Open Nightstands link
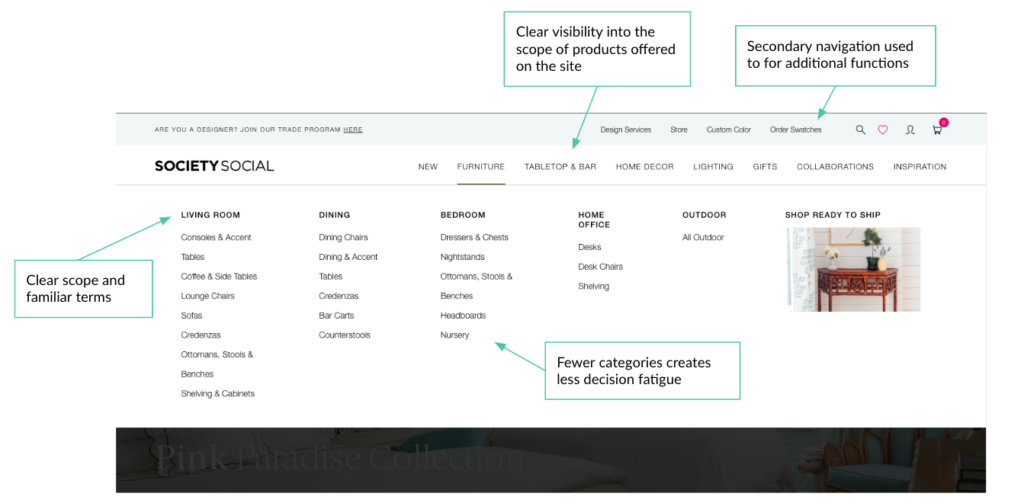1024x503 pixels. 462,257
